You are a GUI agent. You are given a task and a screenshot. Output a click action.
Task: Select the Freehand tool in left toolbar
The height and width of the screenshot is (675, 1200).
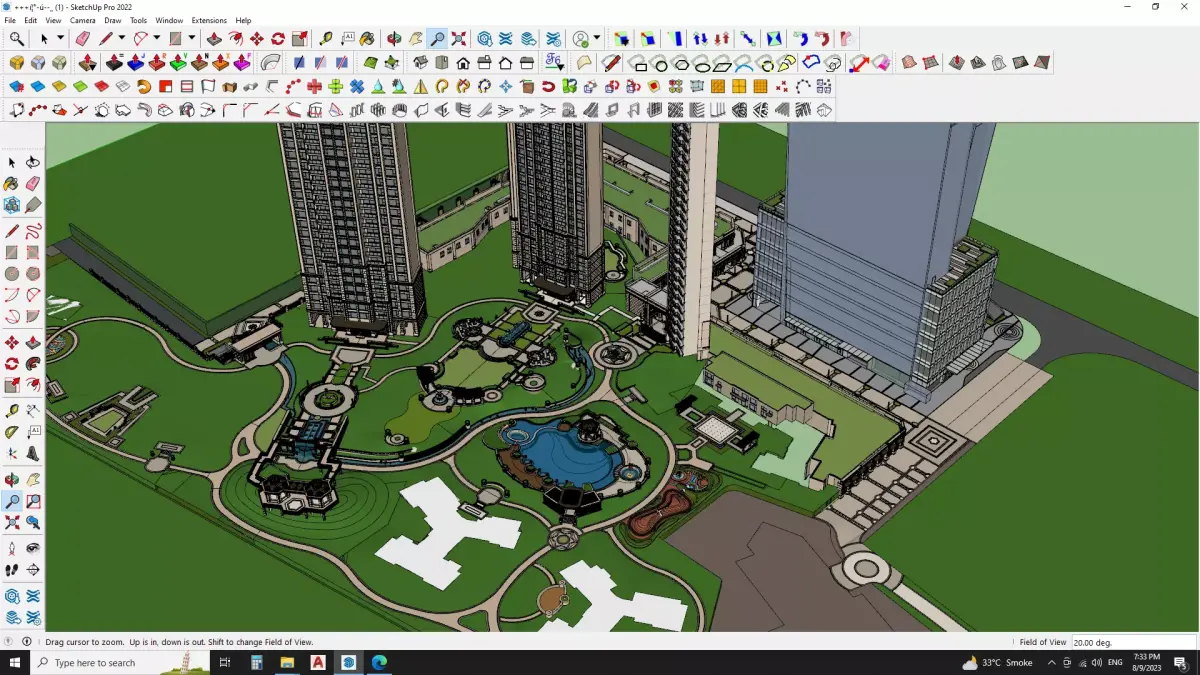(x=33, y=231)
